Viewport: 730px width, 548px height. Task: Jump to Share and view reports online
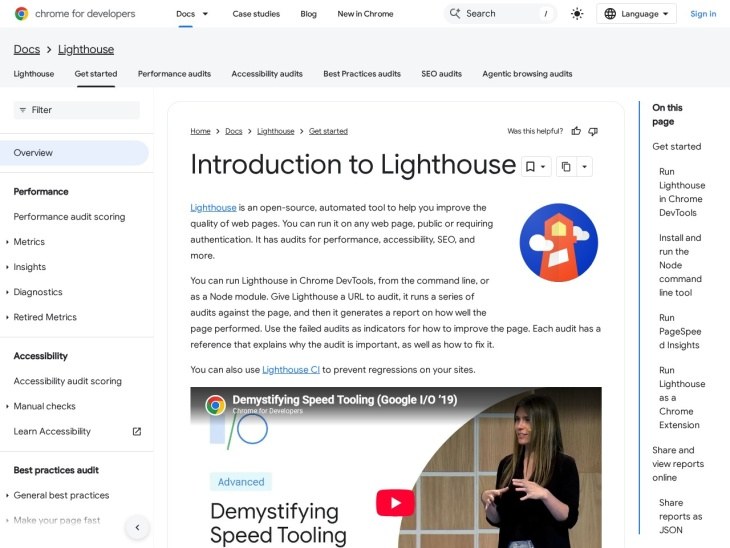678,464
